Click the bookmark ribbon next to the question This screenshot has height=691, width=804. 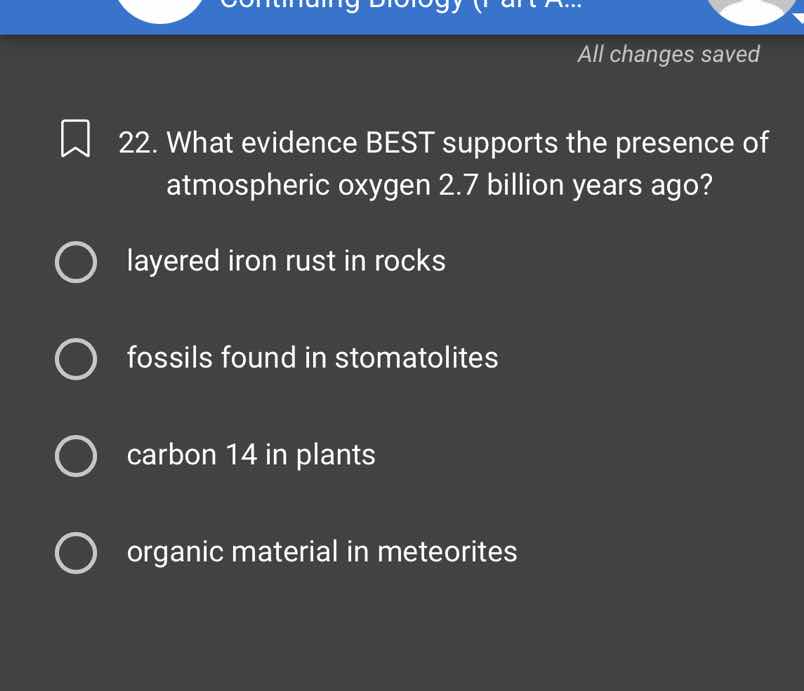[76, 137]
